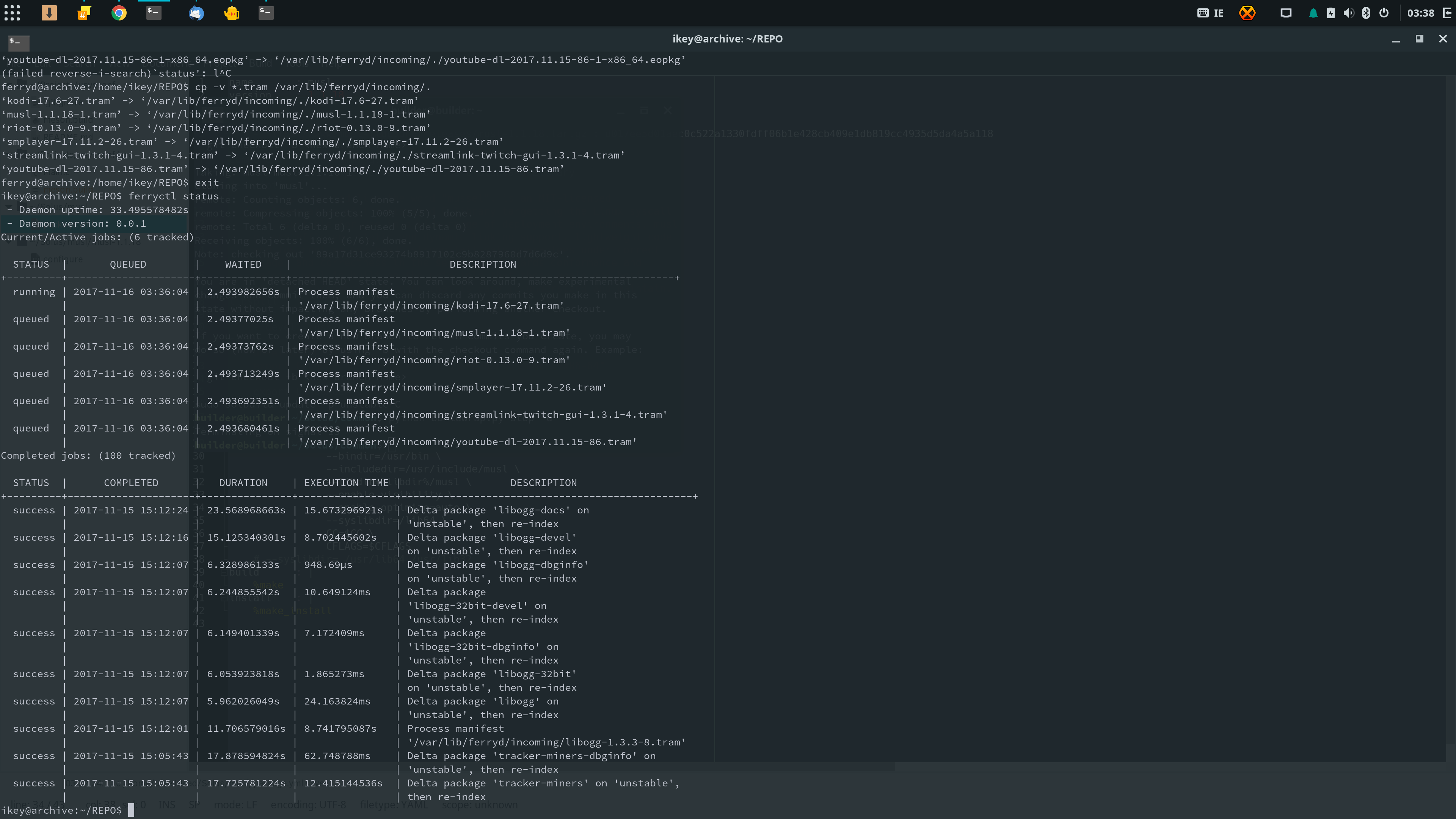Viewport: 1456px width, 819px height.
Task: Open the wired network status icon
Action: pos(1286,13)
